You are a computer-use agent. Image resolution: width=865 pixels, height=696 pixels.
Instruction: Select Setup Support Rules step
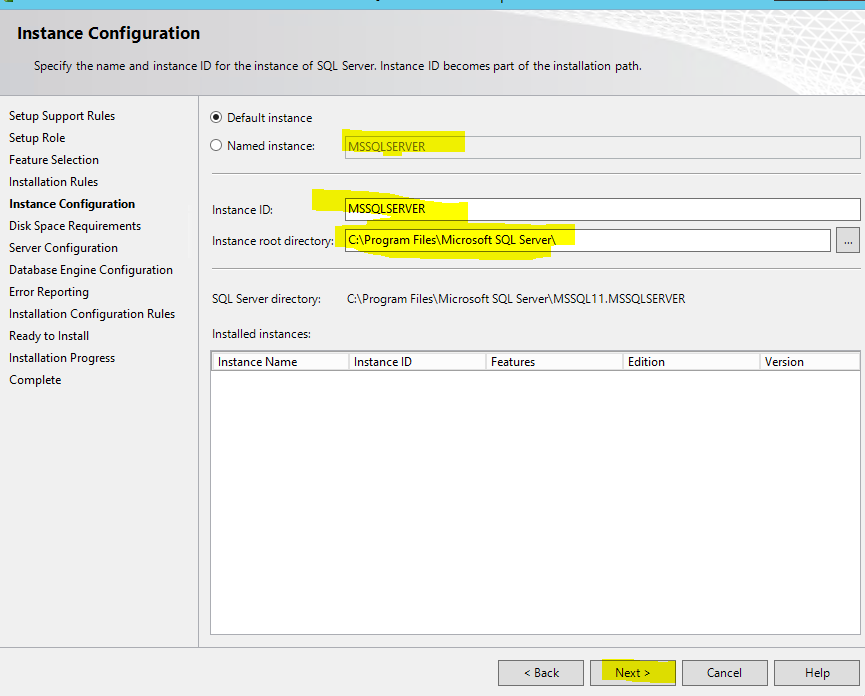(62, 116)
